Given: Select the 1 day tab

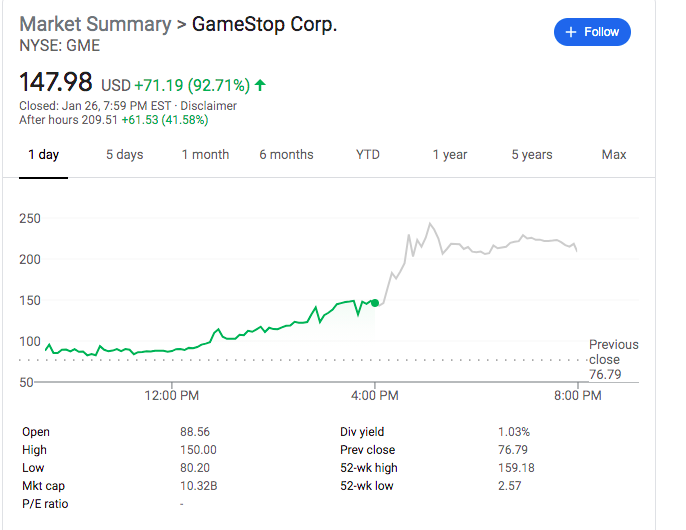Looking at the screenshot, I should point(43,155).
